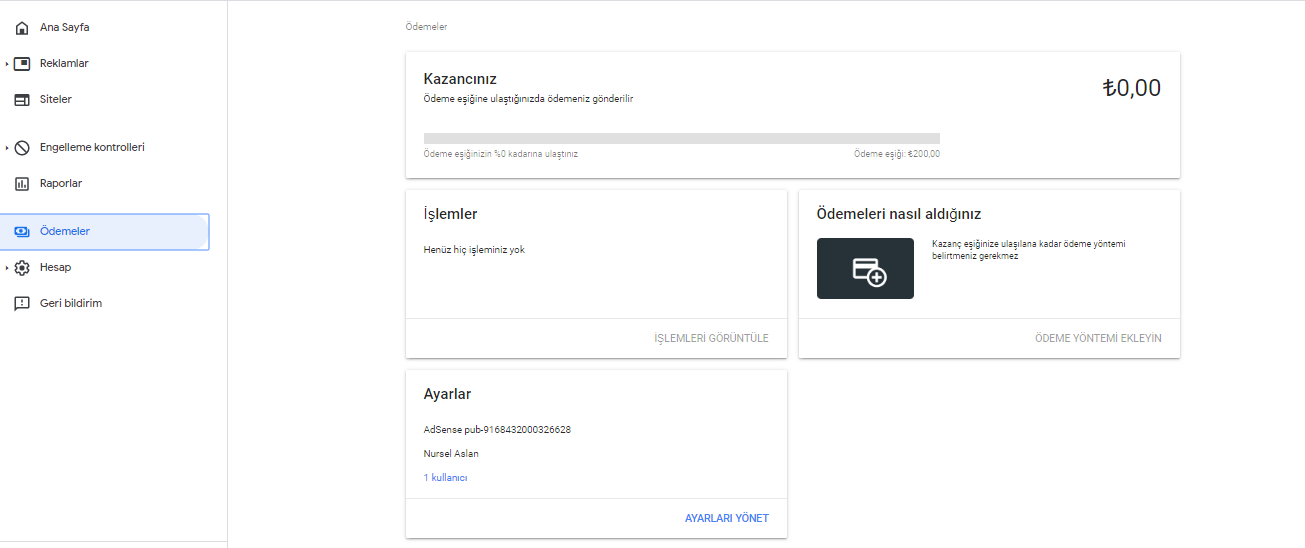
Task: Click the Ödeme eşiği: ₺200,00 label
Action: [x=897, y=154]
